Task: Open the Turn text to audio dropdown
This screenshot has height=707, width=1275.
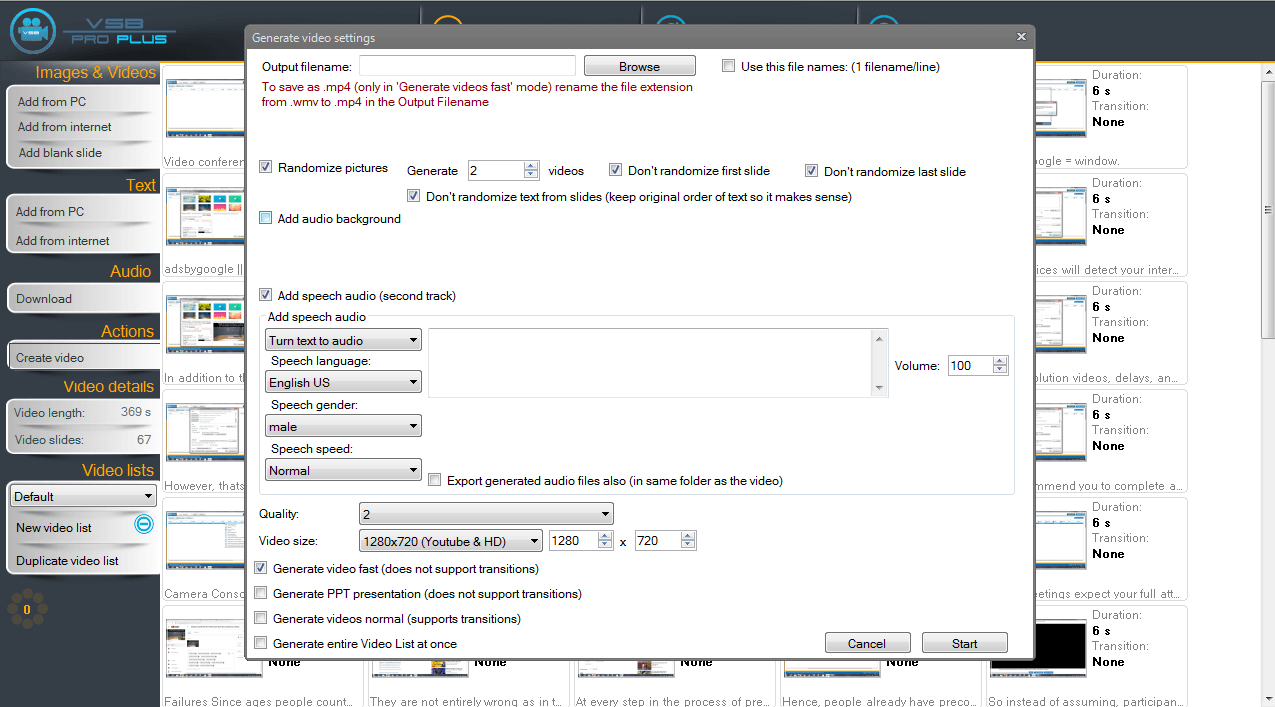Action: point(343,340)
